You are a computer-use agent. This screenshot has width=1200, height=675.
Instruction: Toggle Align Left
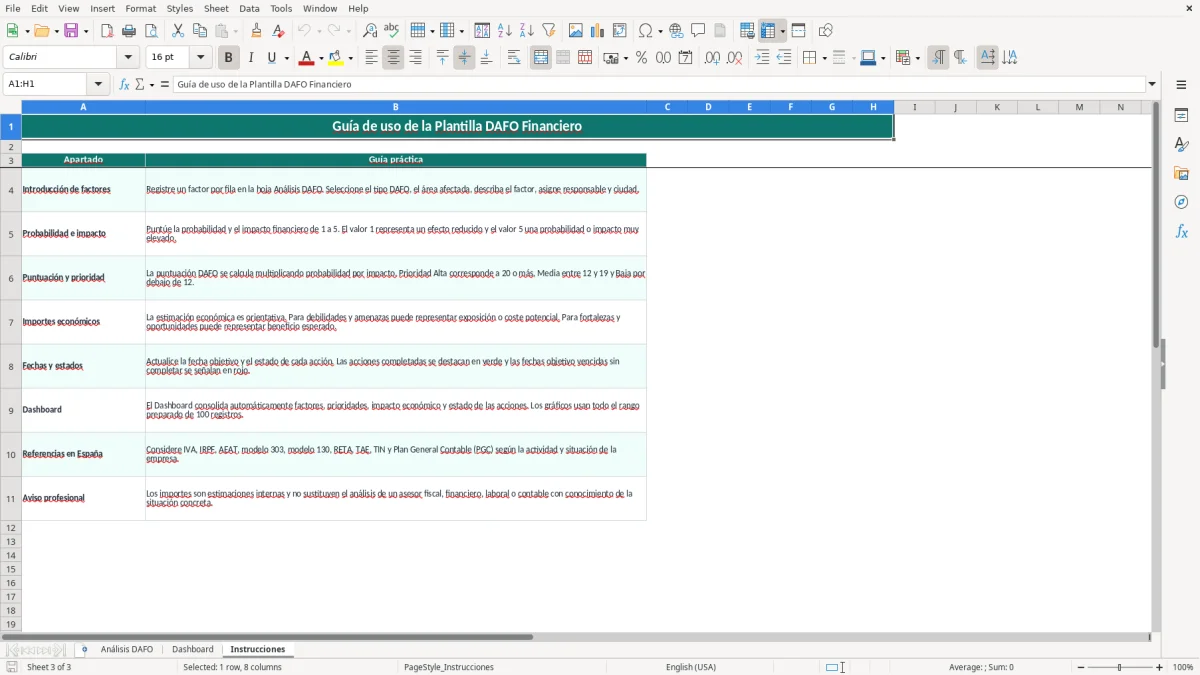(371, 58)
